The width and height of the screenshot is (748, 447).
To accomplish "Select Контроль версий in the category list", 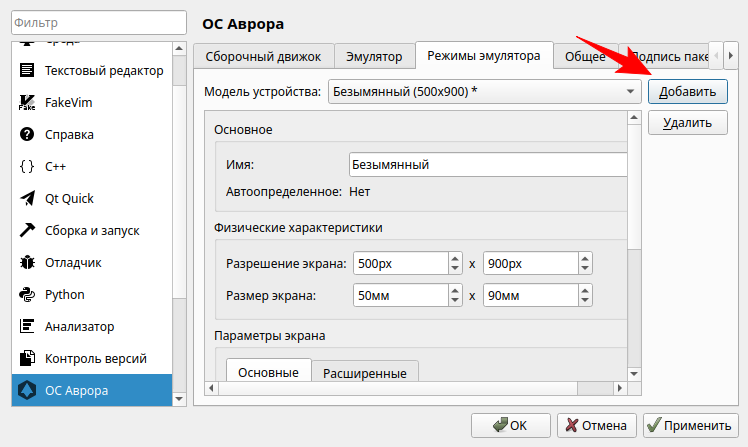I will [x=92, y=358].
